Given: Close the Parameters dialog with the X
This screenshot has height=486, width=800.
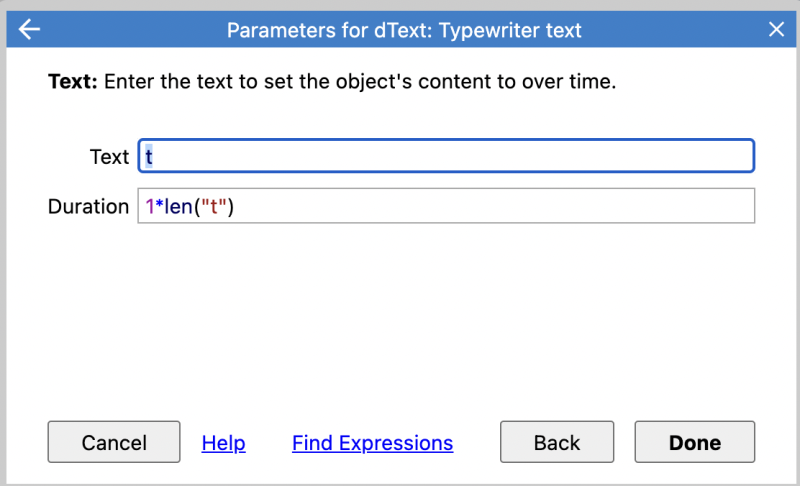Looking at the screenshot, I should click(776, 30).
